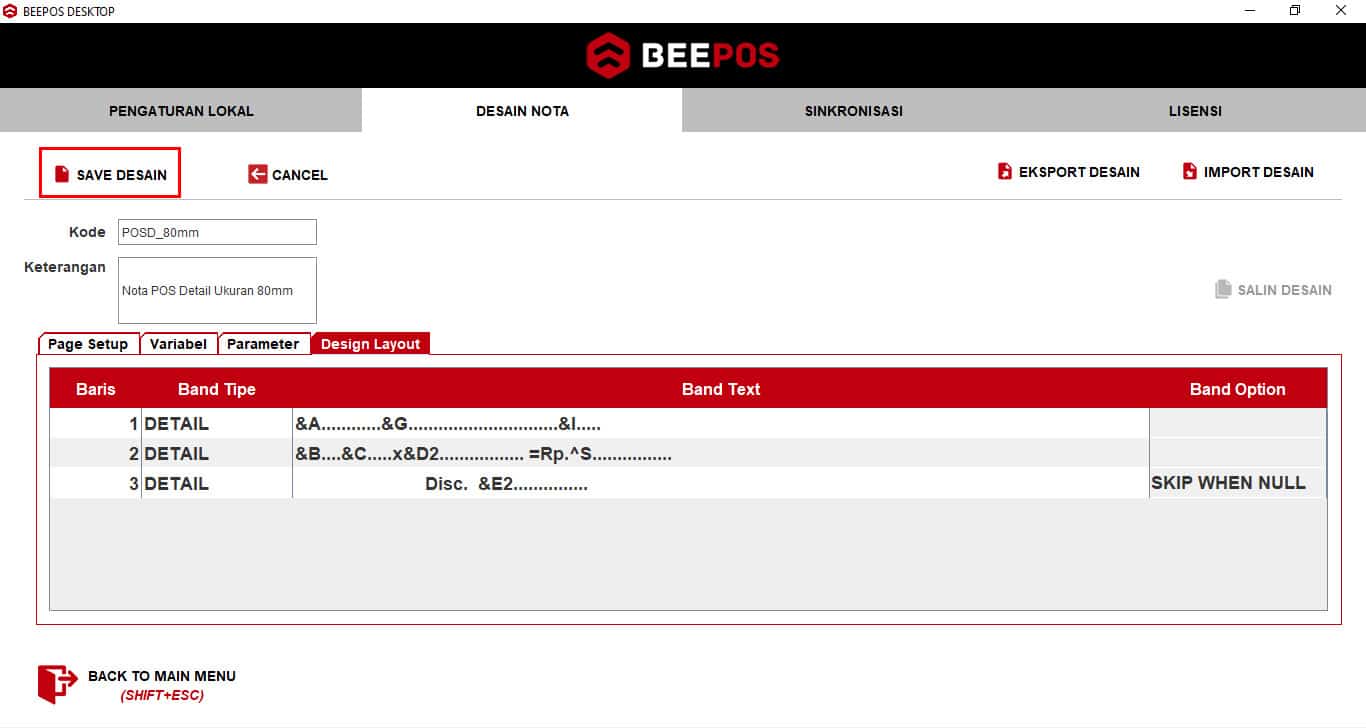Click DETAIL band type in row 1
Screen dimensions: 1366x728
pyautogui.click(x=217, y=424)
